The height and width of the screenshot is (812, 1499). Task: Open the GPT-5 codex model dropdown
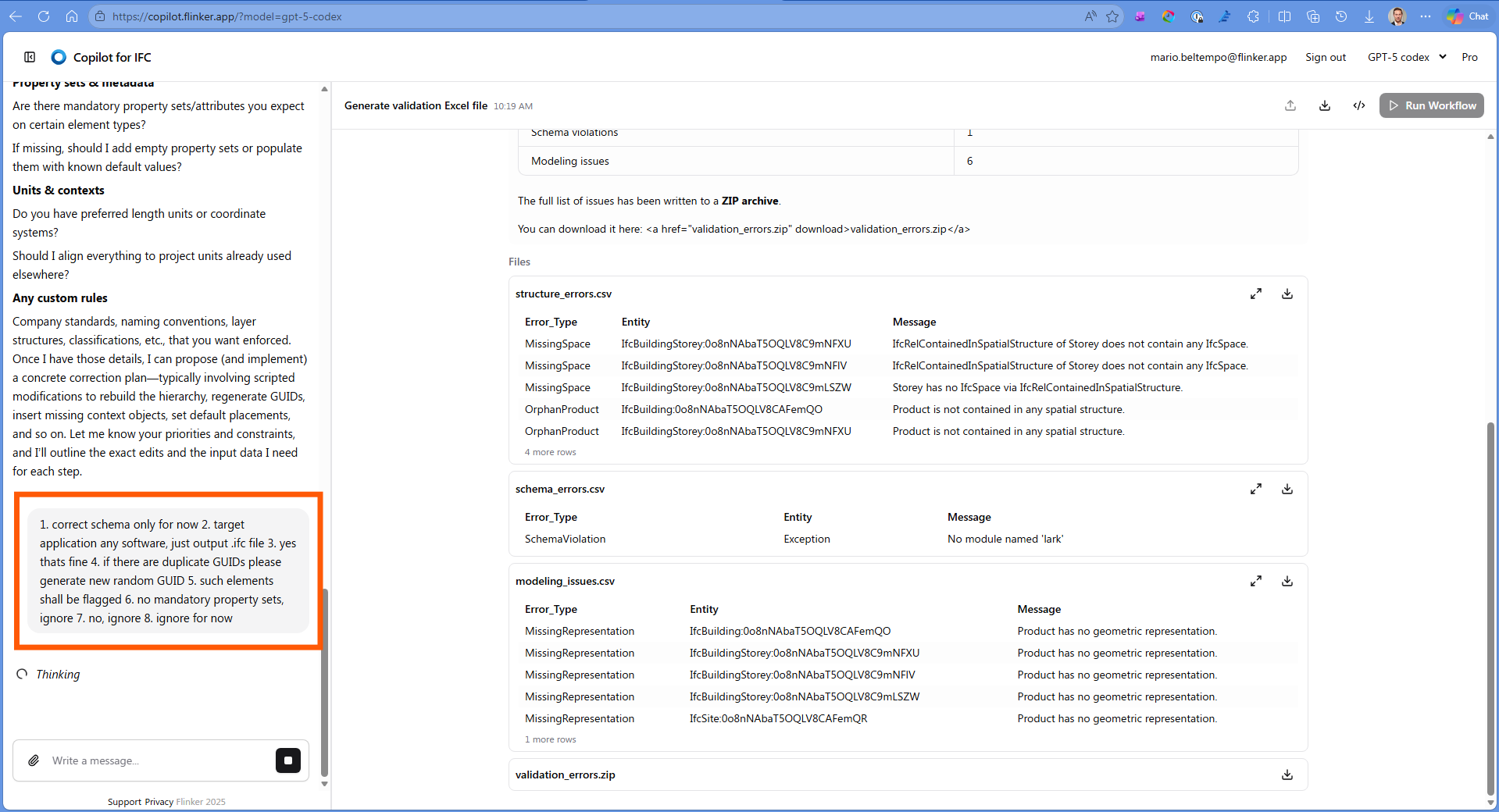pos(1407,57)
